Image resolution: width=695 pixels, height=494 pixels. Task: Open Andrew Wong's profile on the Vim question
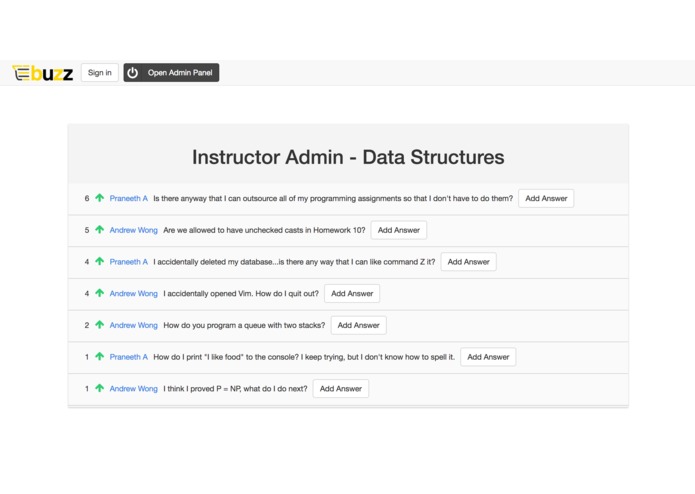point(133,294)
